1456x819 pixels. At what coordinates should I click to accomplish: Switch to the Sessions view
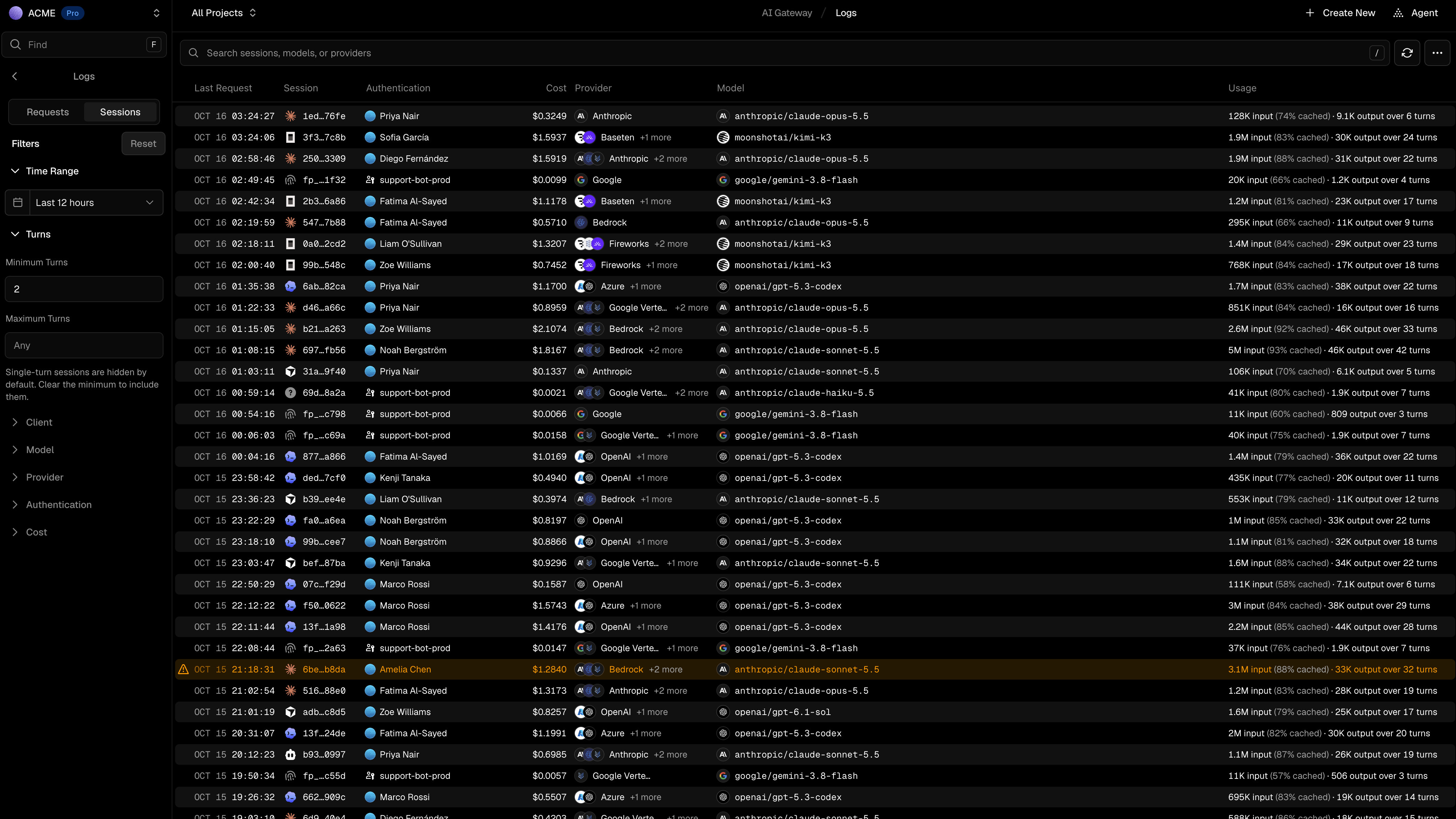121,112
